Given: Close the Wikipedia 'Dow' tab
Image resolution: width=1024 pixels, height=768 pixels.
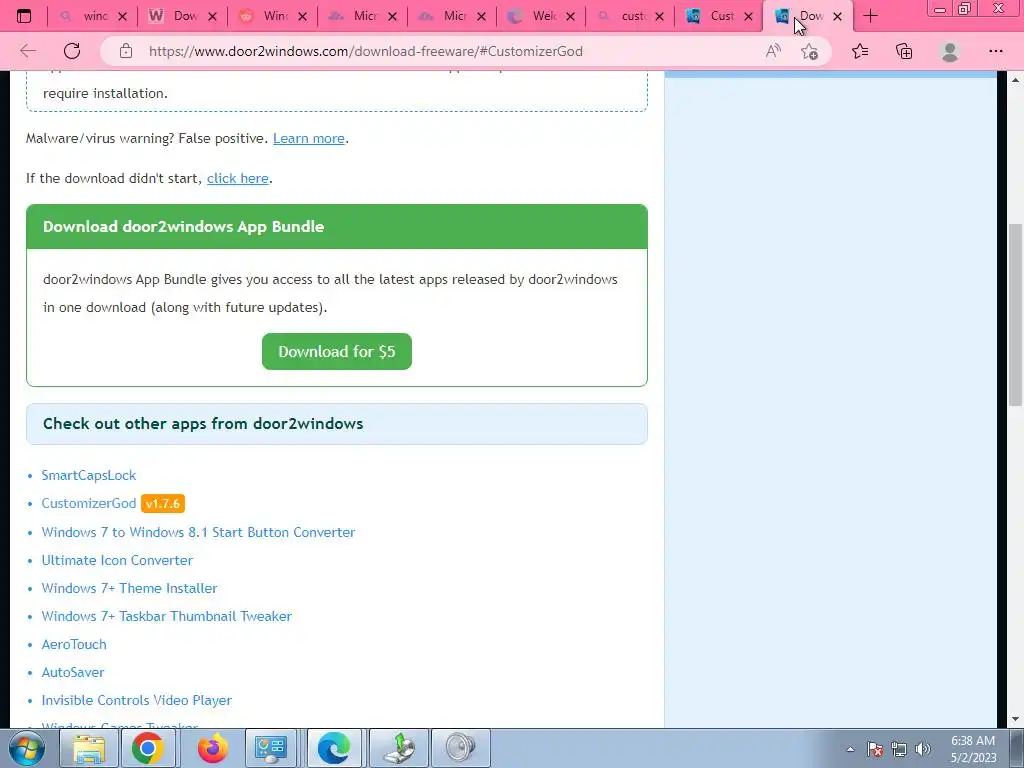Looking at the screenshot, I should tap(212, 16).
